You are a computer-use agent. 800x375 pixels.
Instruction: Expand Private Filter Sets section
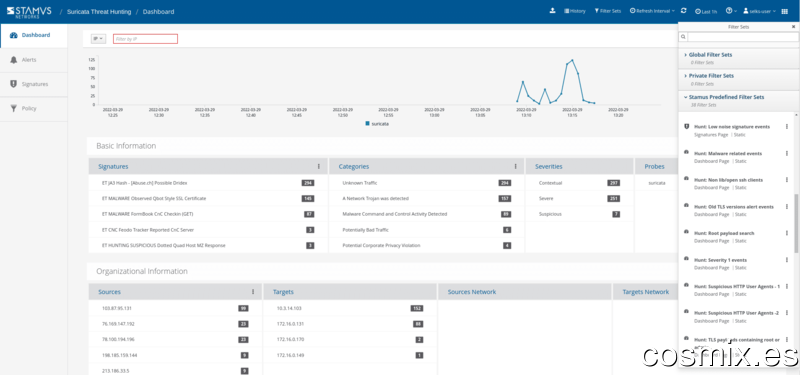tap(711, 76)
